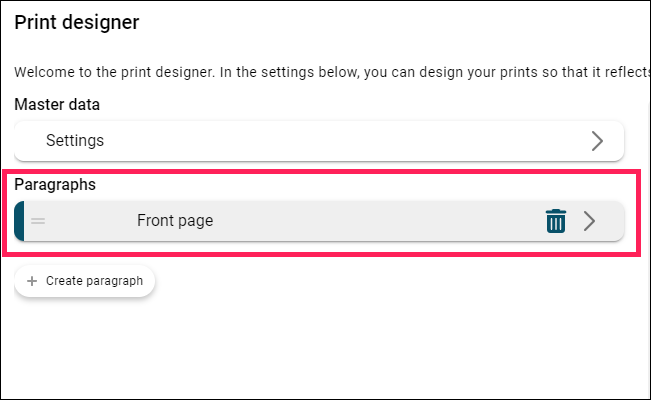Click the dark blue bar on Front page row

click(x=19, y=221)
